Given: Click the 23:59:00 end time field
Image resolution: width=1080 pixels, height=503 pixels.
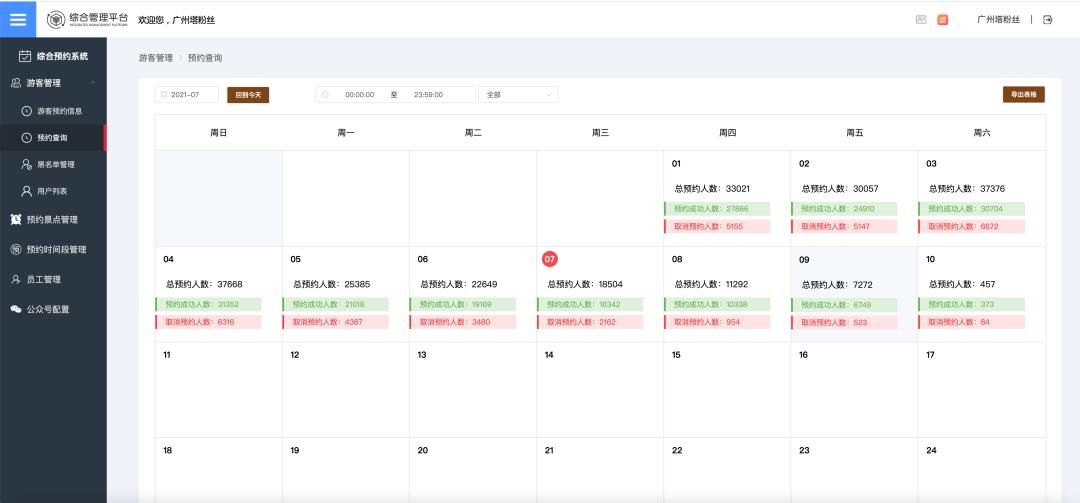Looking at the screenshot, I should tap(428, 94).
